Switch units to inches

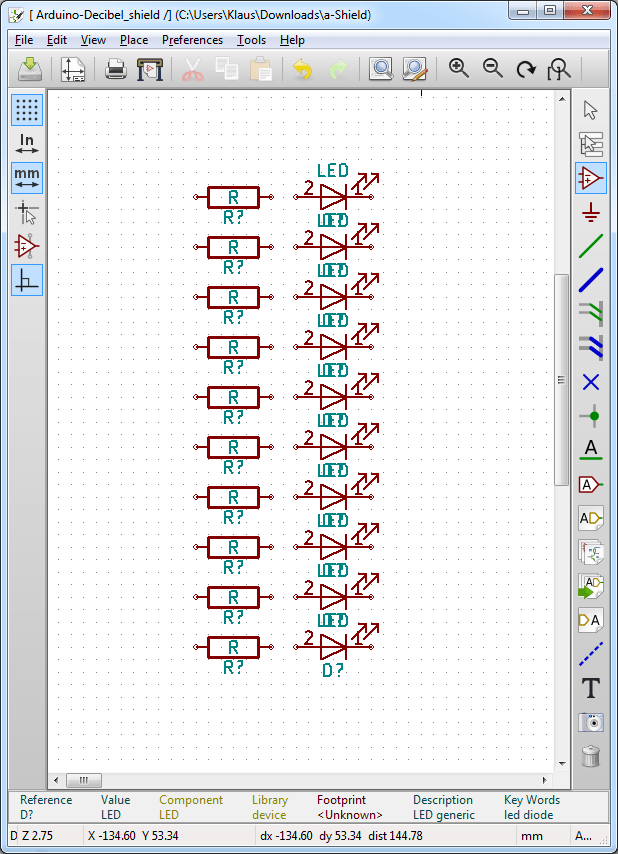coord(27,144)
